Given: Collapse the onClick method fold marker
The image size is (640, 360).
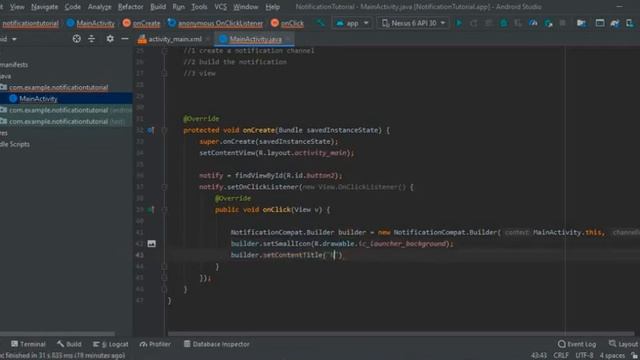Looking at the screenshot, I should 164,210.
